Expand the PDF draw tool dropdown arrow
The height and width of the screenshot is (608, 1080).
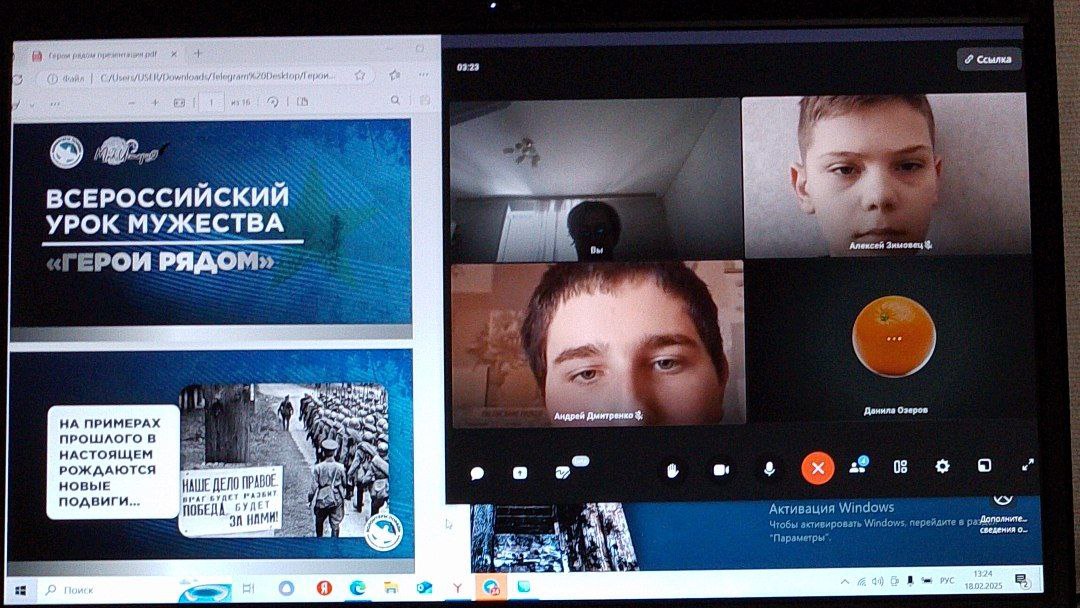(x=32, y=105)
